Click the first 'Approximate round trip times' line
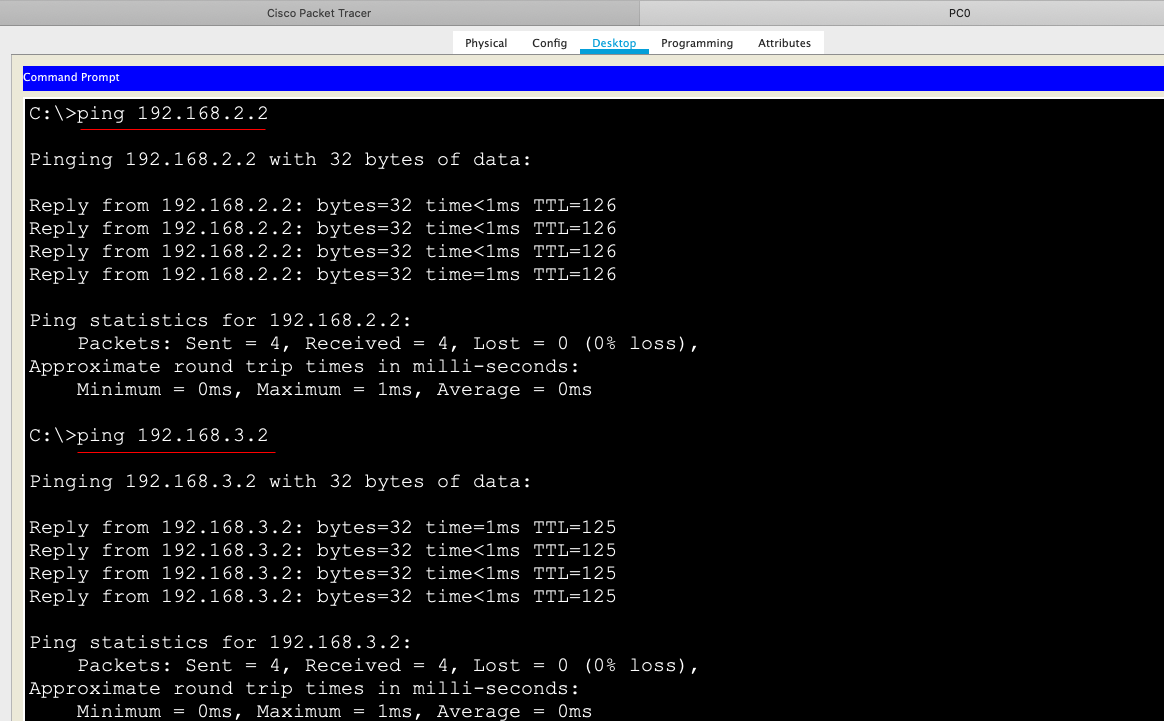The width and height of the screenshot is (1164, 721). tap(304, 367)
